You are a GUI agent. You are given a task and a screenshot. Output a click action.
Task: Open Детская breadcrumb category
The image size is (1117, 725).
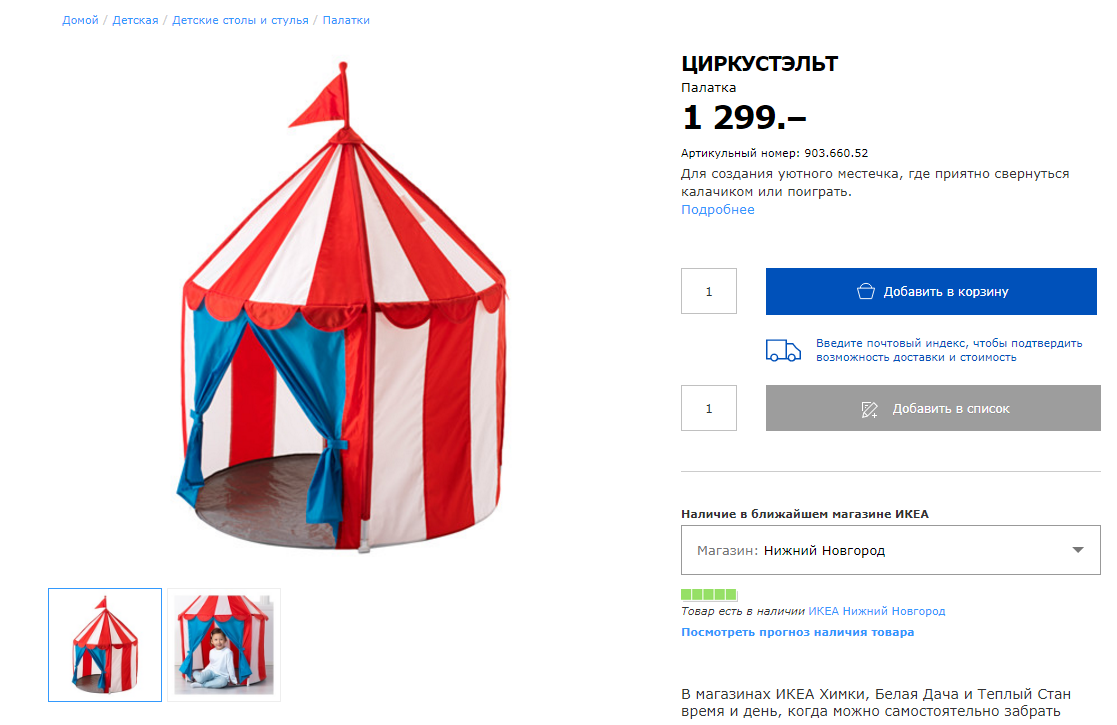pyautogui.click(x=135, y=20)
